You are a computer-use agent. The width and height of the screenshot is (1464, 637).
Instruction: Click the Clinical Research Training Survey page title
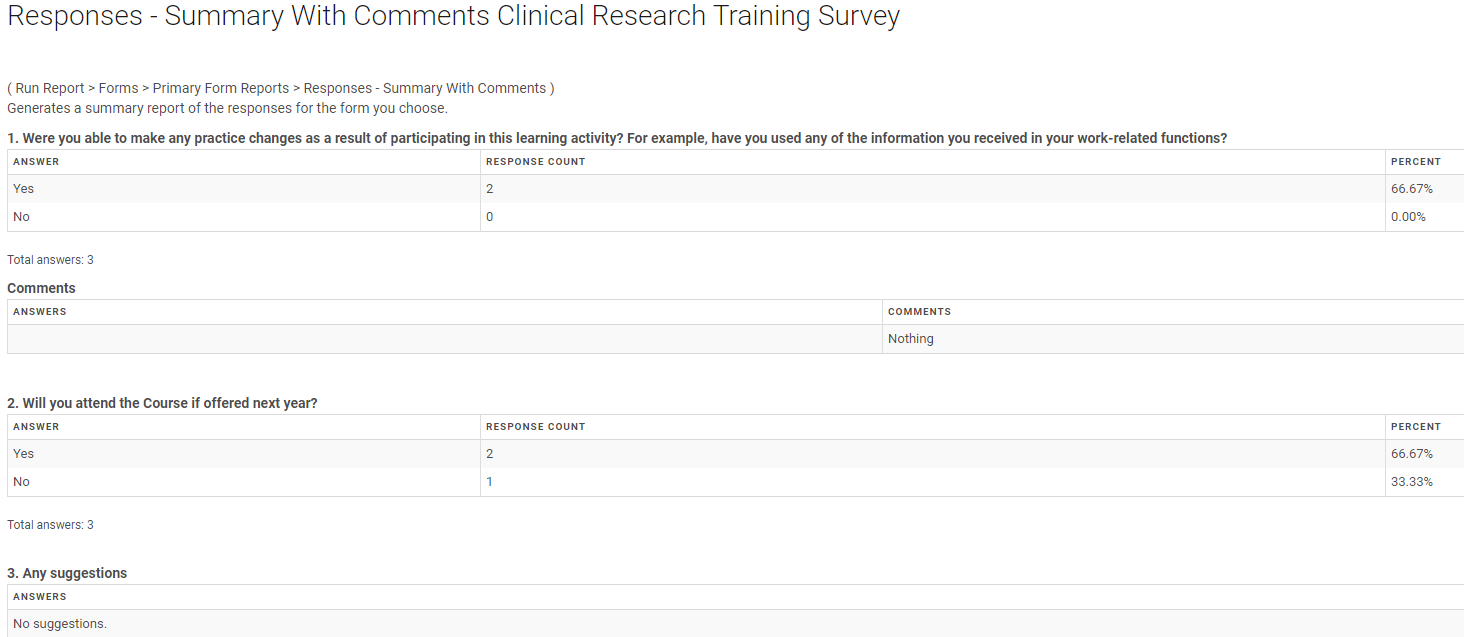point(453,17)
